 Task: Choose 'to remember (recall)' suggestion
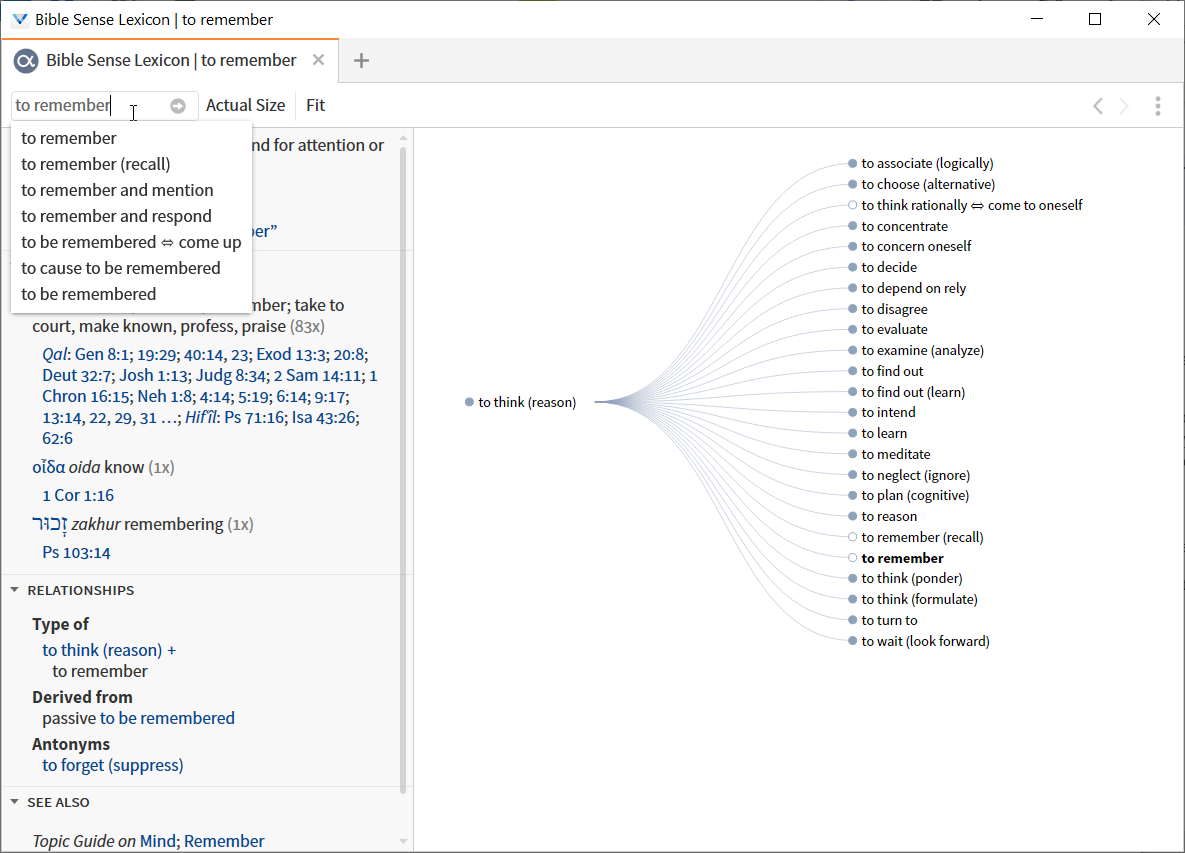96,164
